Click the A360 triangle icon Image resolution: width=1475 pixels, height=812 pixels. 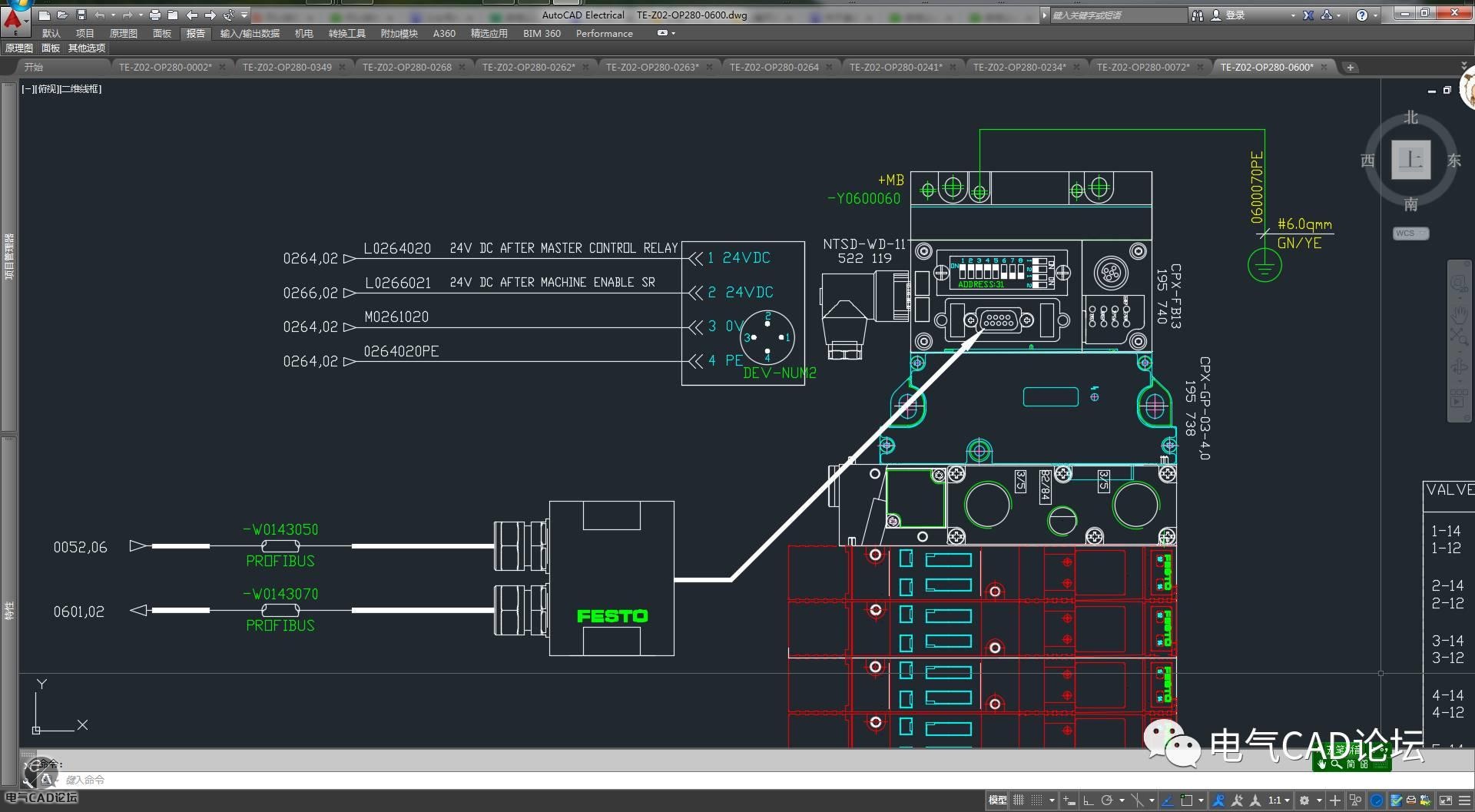(x=1327, y=15)
